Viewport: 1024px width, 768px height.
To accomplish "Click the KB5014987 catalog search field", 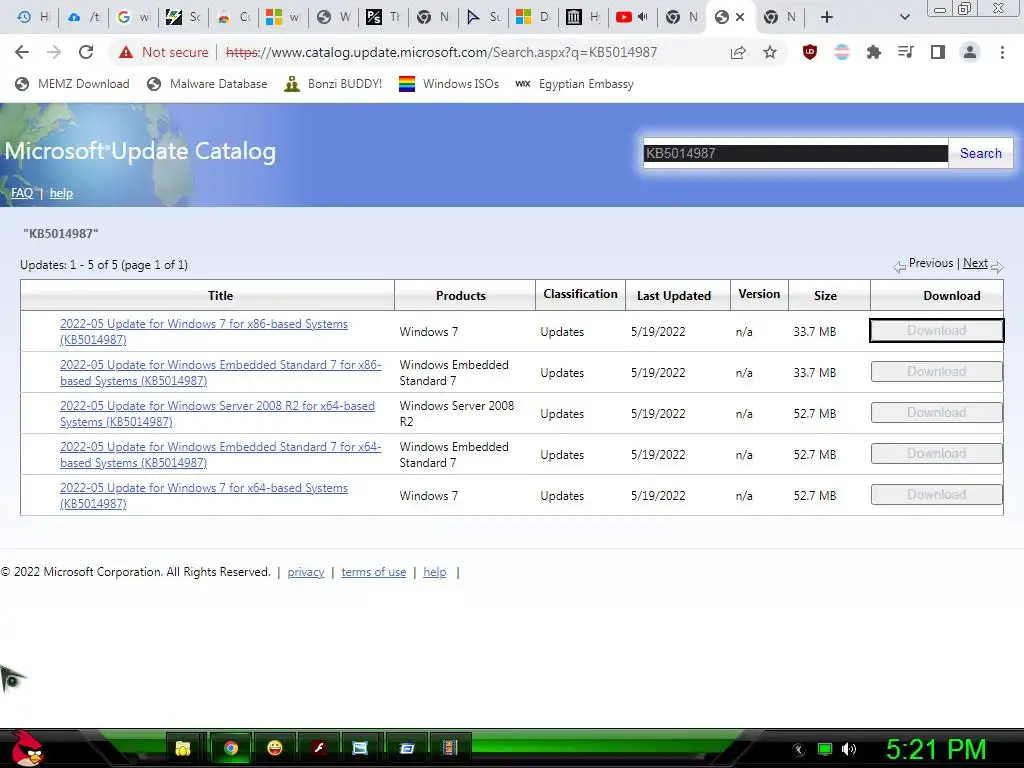I will coord(795,153).
